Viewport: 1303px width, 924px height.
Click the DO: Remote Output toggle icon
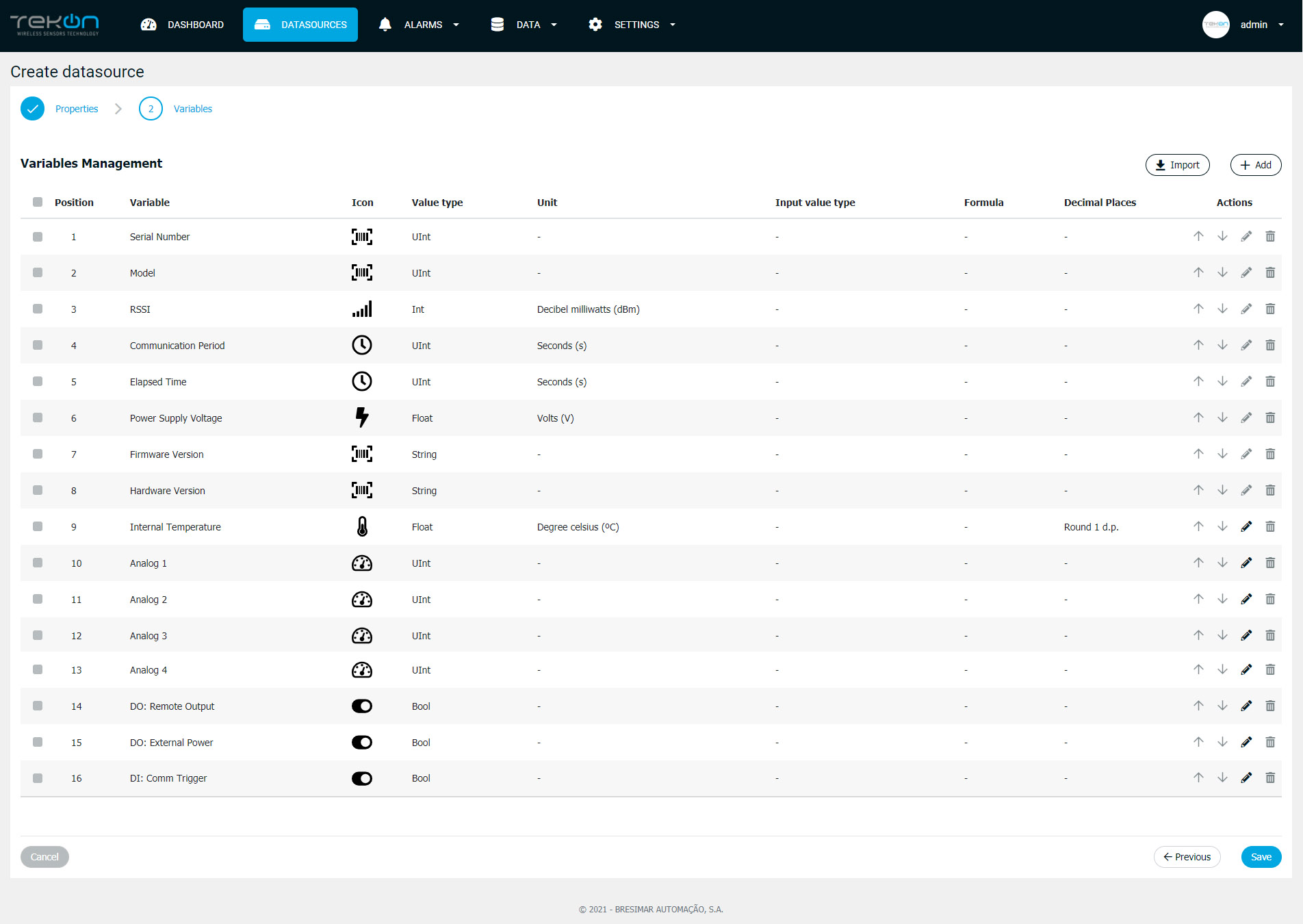(x=362, y=706)
